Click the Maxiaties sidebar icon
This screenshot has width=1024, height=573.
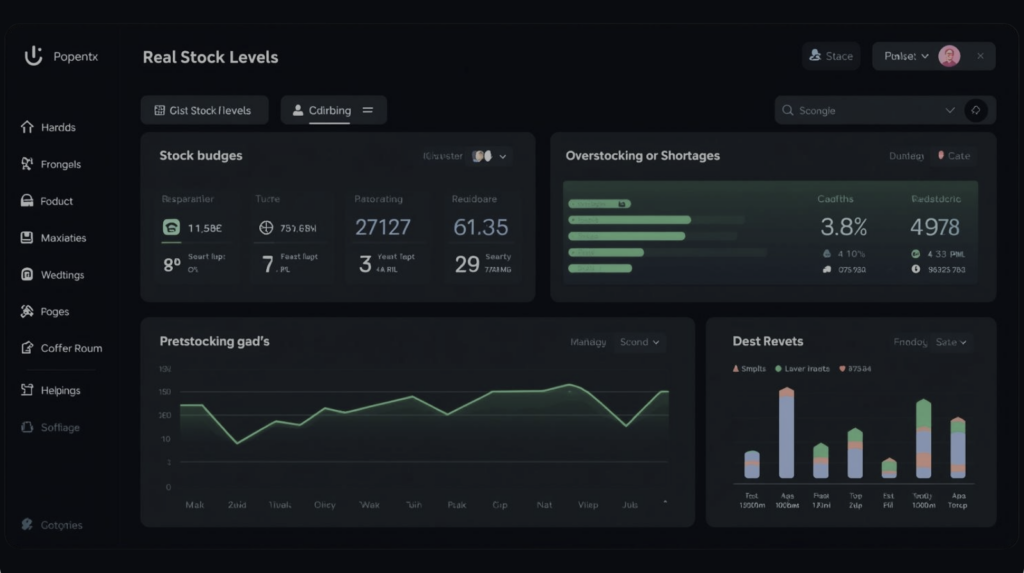click(x=27, y=237)
